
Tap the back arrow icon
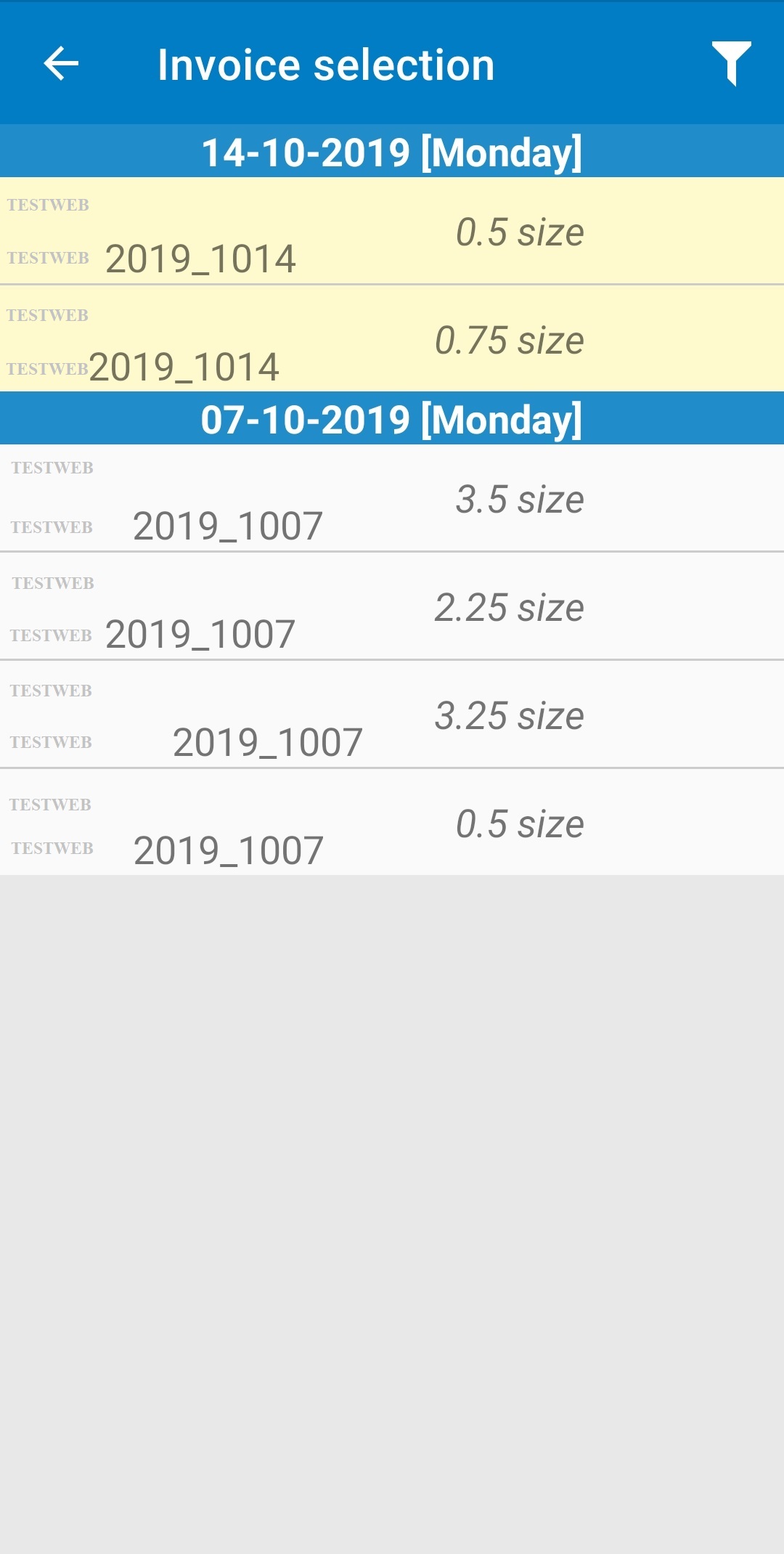tap(61, 64)
